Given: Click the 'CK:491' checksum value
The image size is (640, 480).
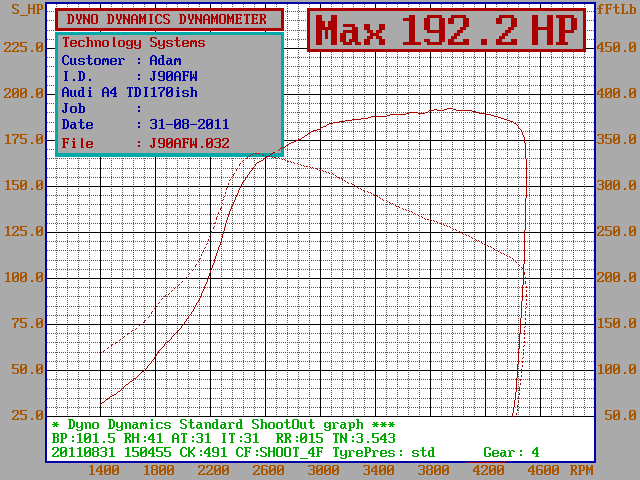Looking at the screenshot, I should pos(204,453).
